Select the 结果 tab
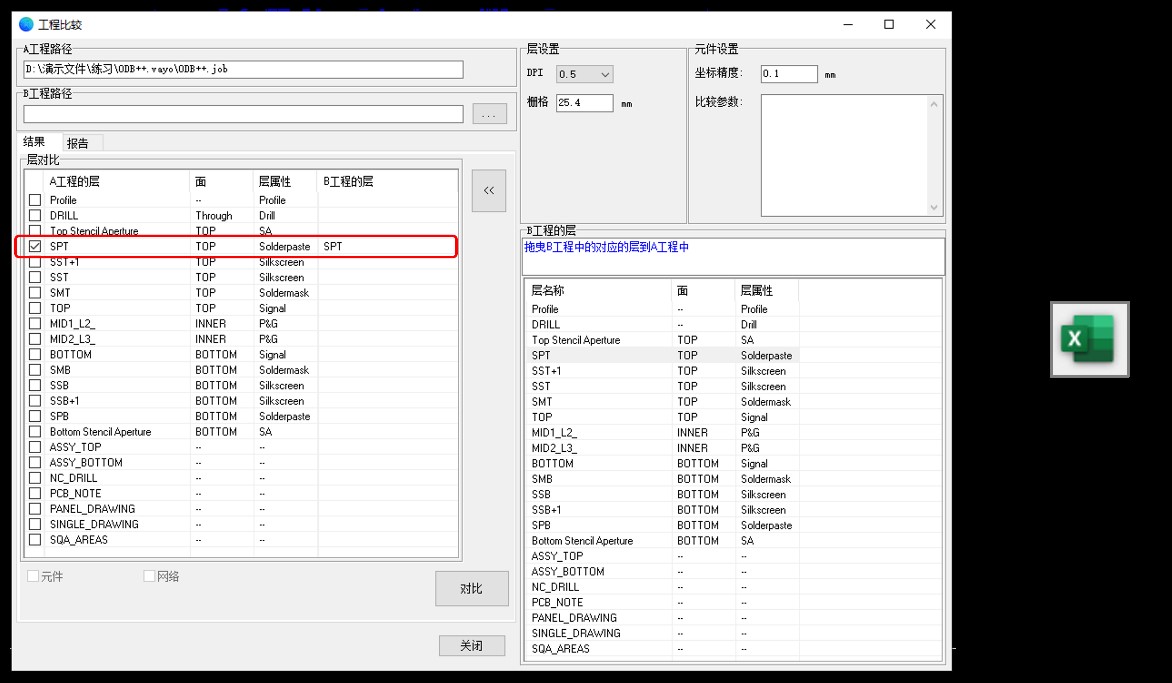This screenshot has height=683, width=1172. (35, 143)
